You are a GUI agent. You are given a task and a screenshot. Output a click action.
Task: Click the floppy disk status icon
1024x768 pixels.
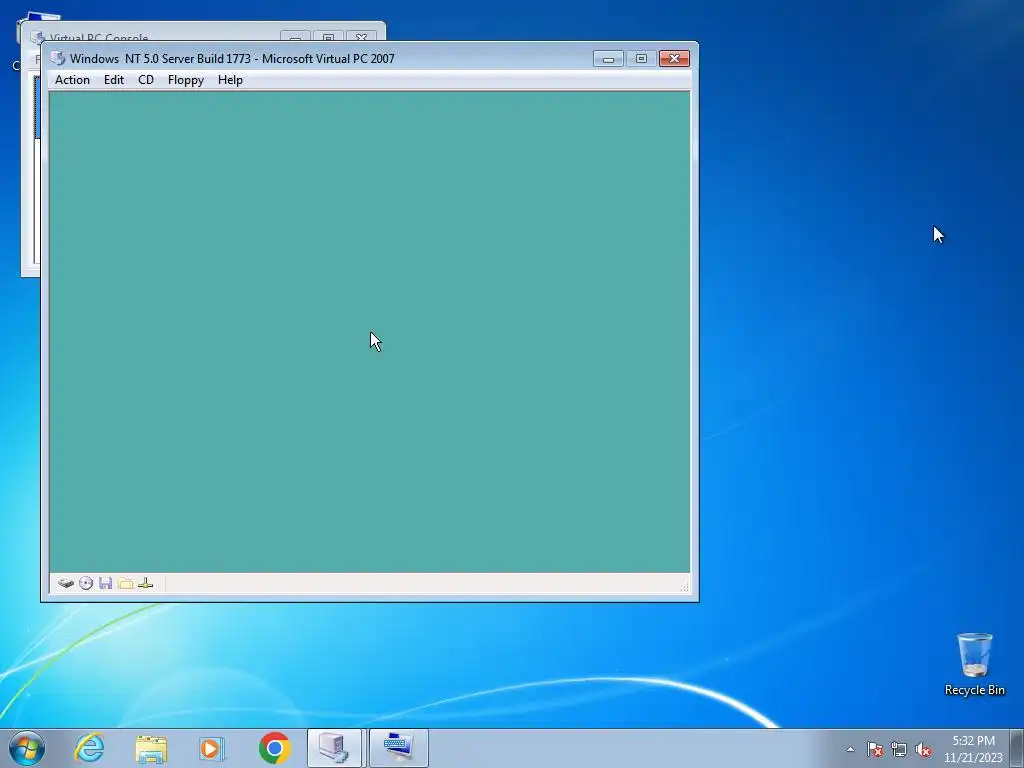[x=105, y=583]
